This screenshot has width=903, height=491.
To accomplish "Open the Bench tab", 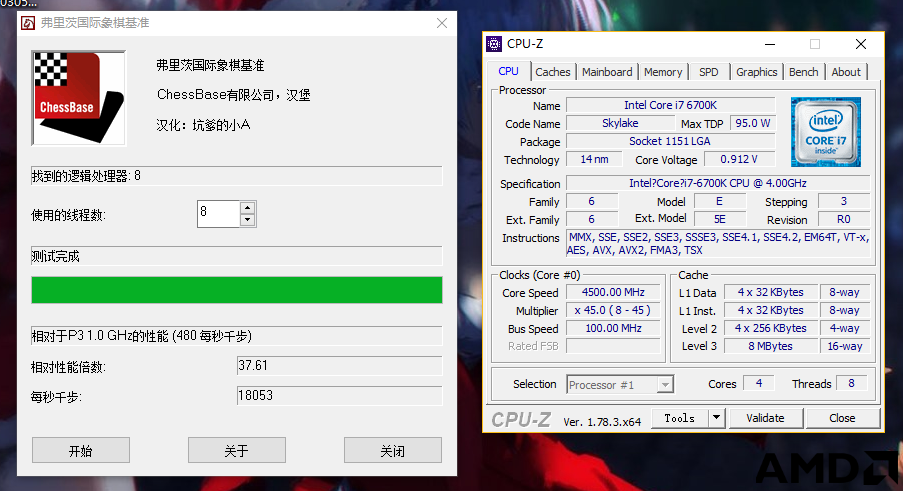I will click(803, 72).
